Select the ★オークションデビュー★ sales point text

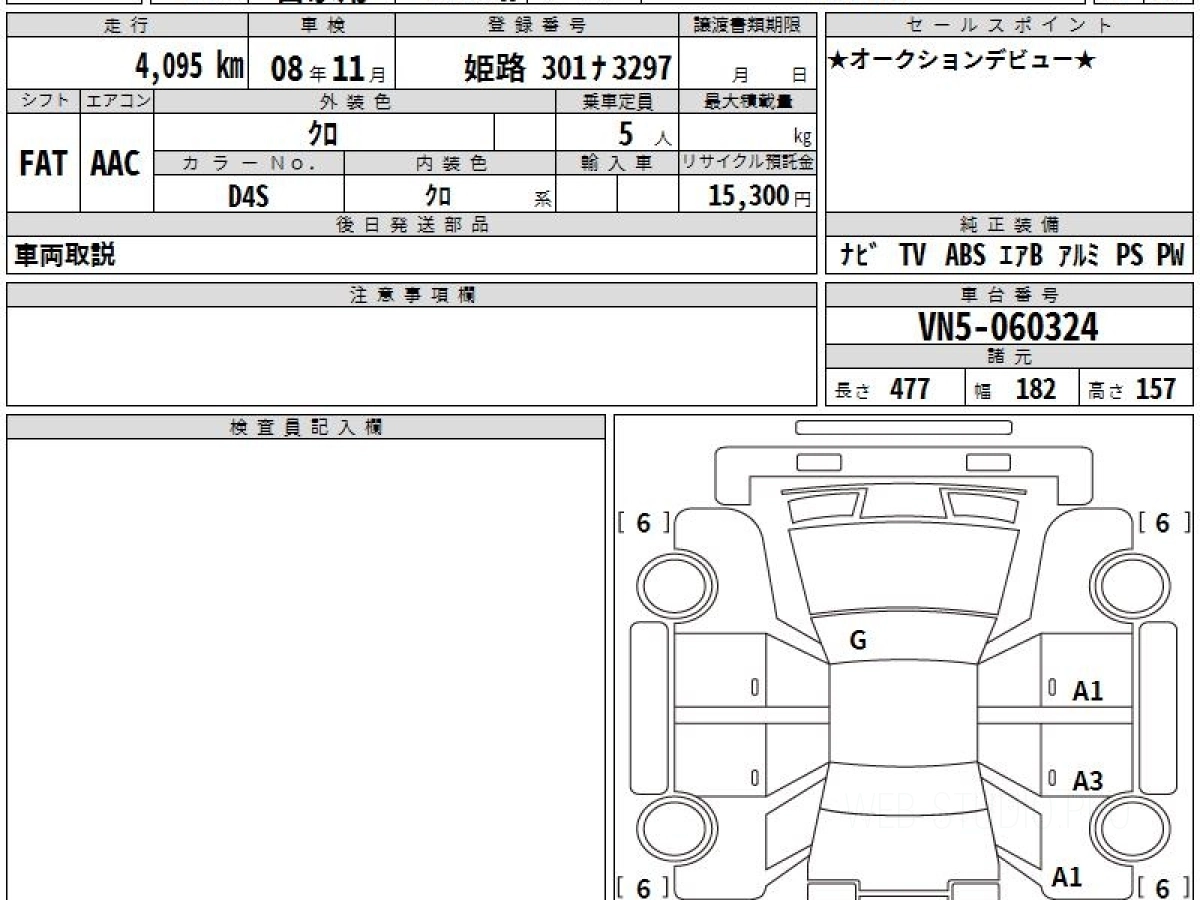pos(961,61)
